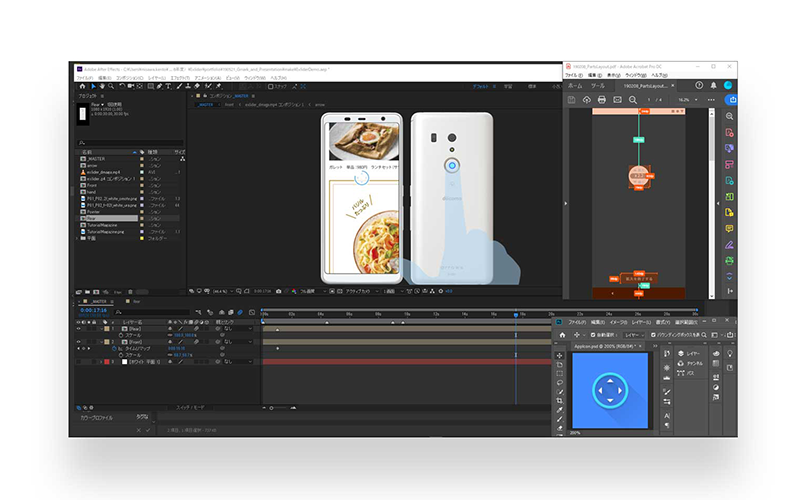Open the Photoshop レイヤー panel
Image resolution: width=800 pixels, height=500 pixels.
point(690,354)
